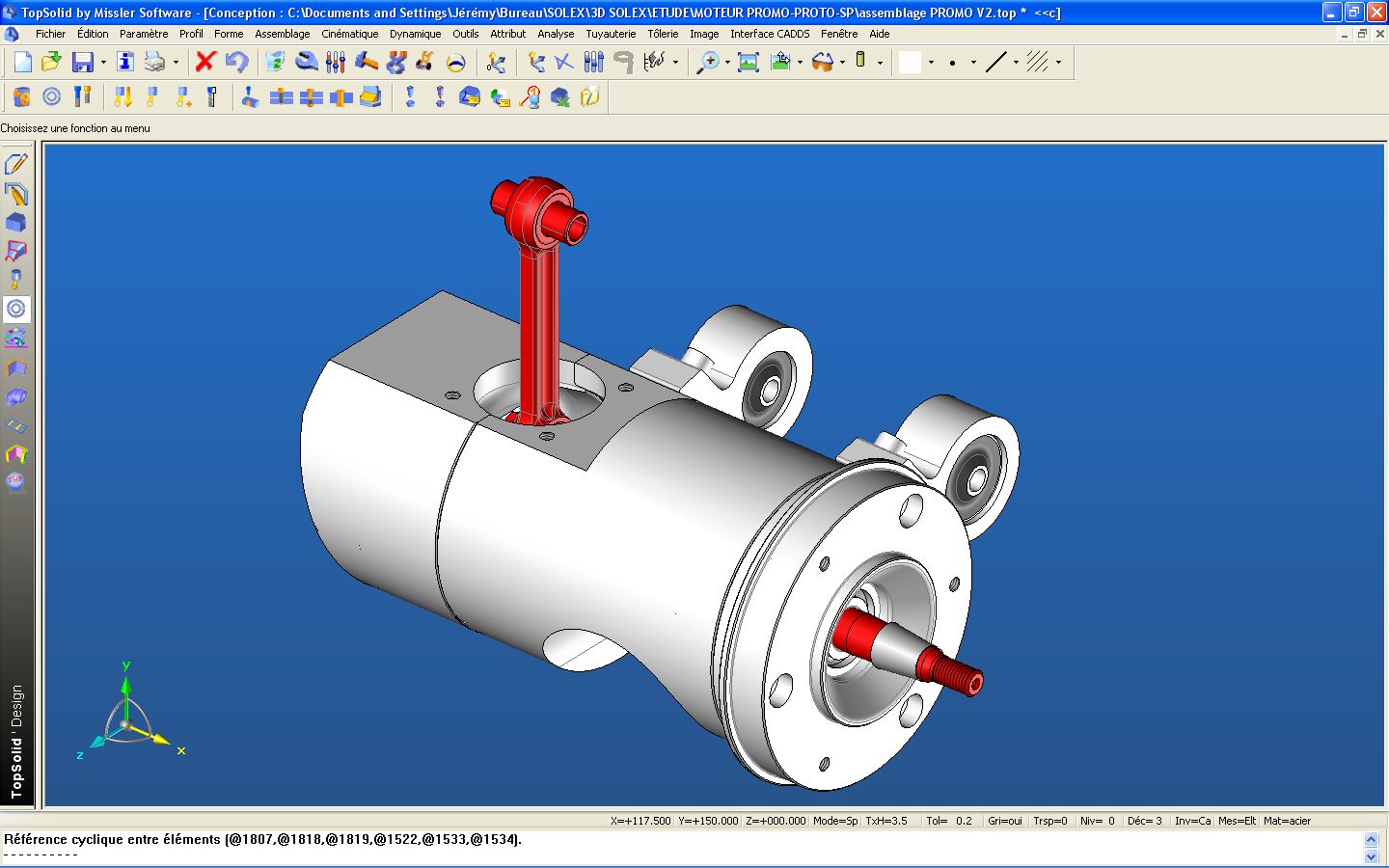
Task: Click the message panel scroll down arrow
Action: pos(1372,856)
